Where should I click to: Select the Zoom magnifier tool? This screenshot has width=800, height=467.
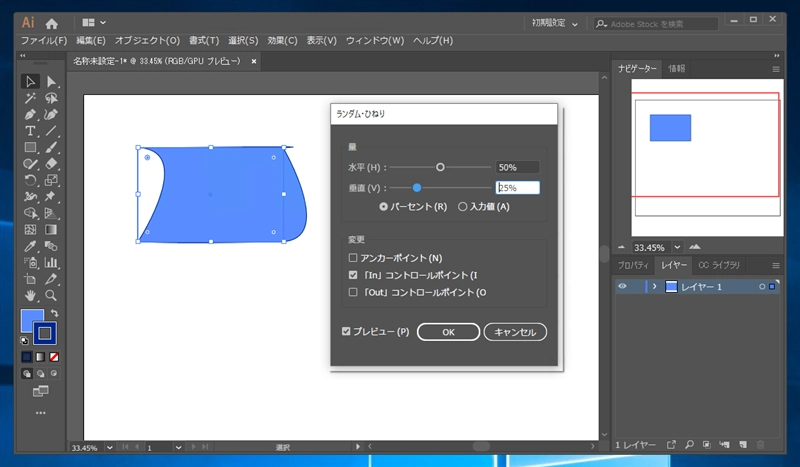[51, 295]
